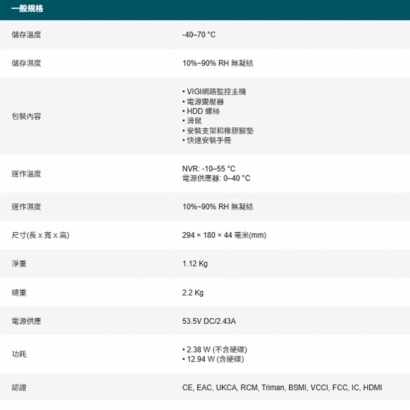Click the -40~70 °C value
Viewport: 410px width, 410px height.
[199, 35]
